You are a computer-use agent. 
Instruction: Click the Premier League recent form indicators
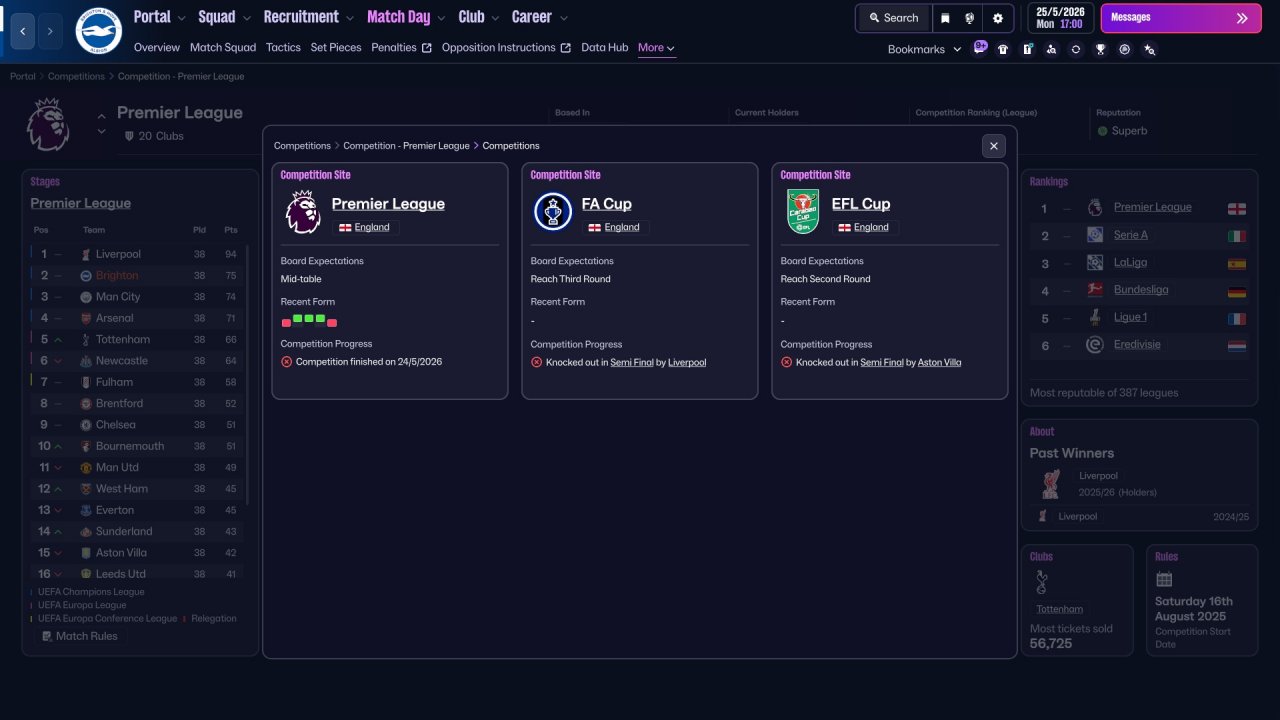pyautogui.click(x=309, y=320)
